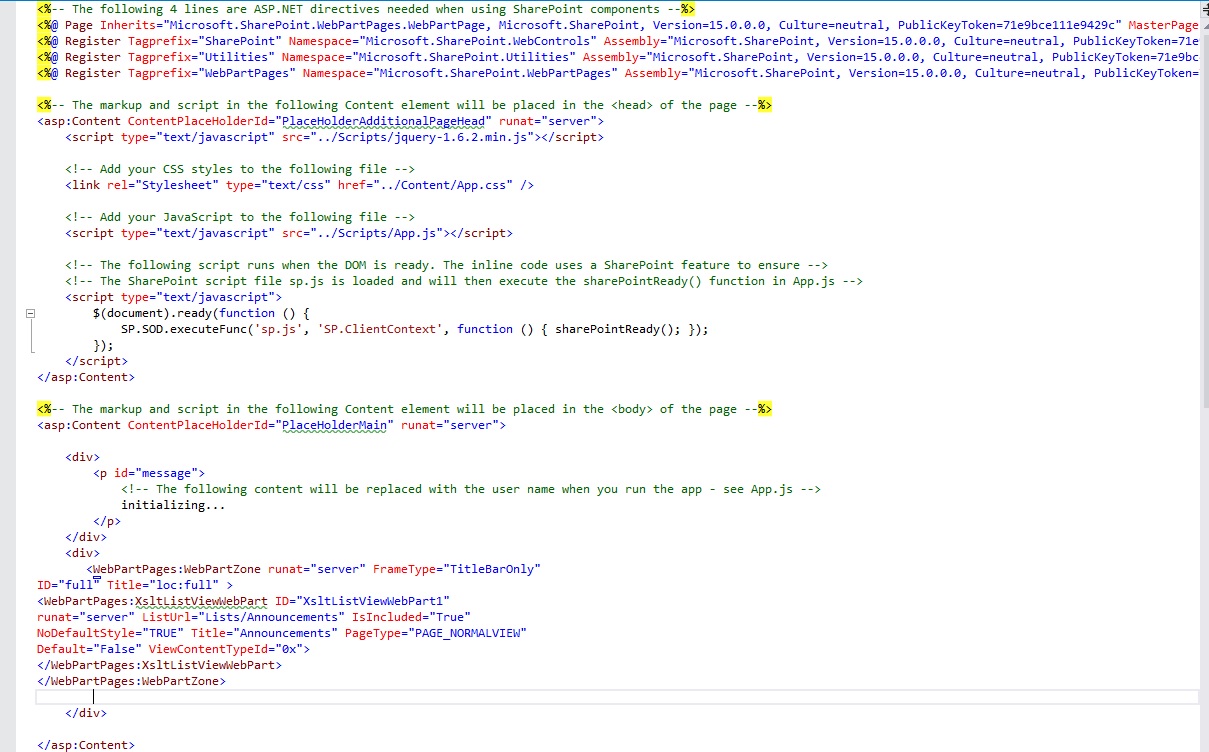This screenshot has width=1209, height=752.
Task: Click the PageType="PAGE_NORMALVIEW" attribute
Action: coord(436,633)
